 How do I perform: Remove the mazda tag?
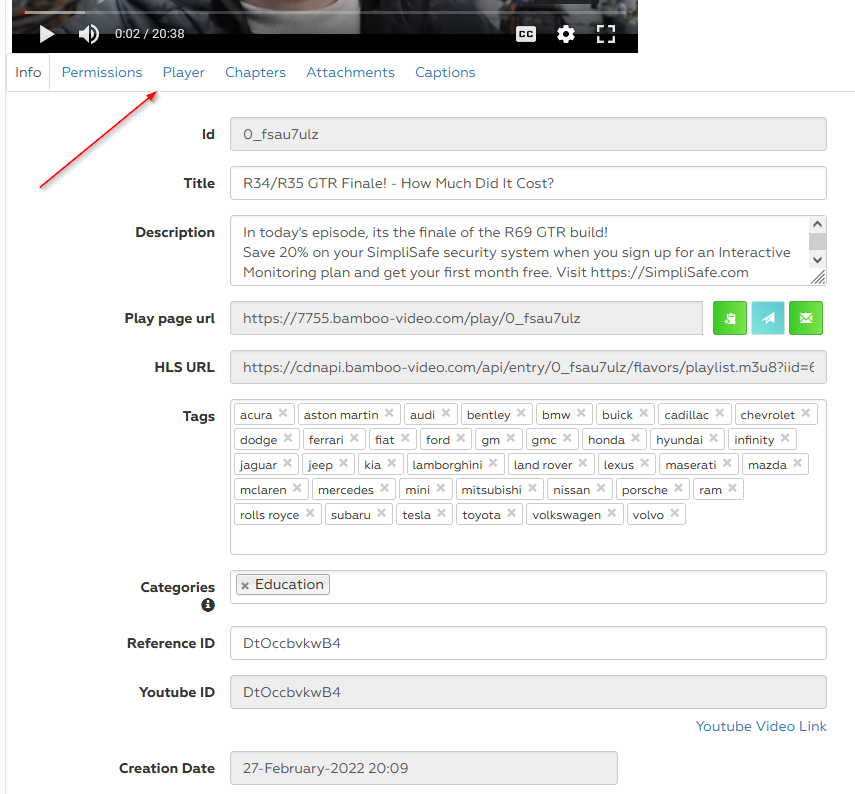pyautogui.click(x=798, y=463)
